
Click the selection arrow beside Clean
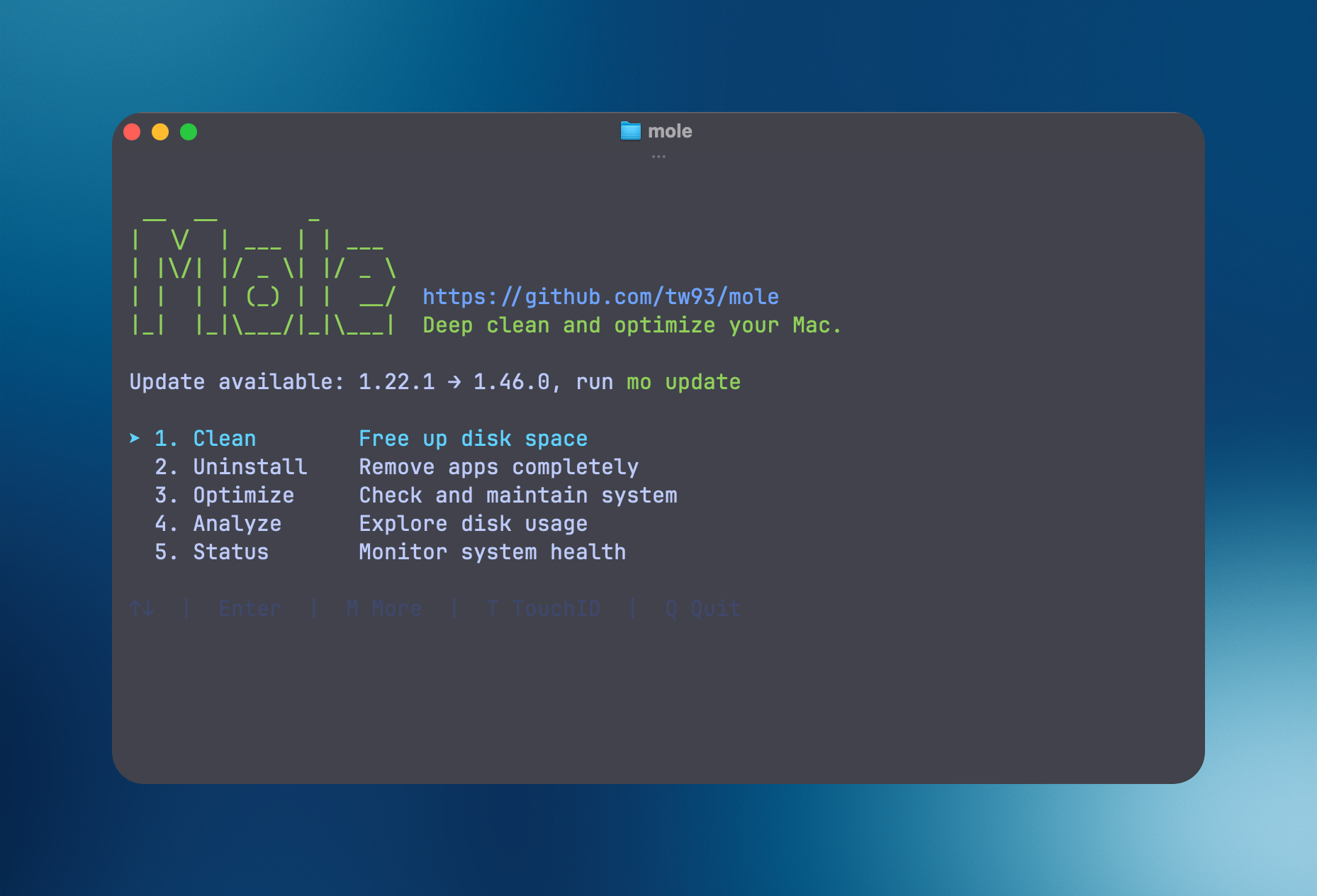click(135, 438)
